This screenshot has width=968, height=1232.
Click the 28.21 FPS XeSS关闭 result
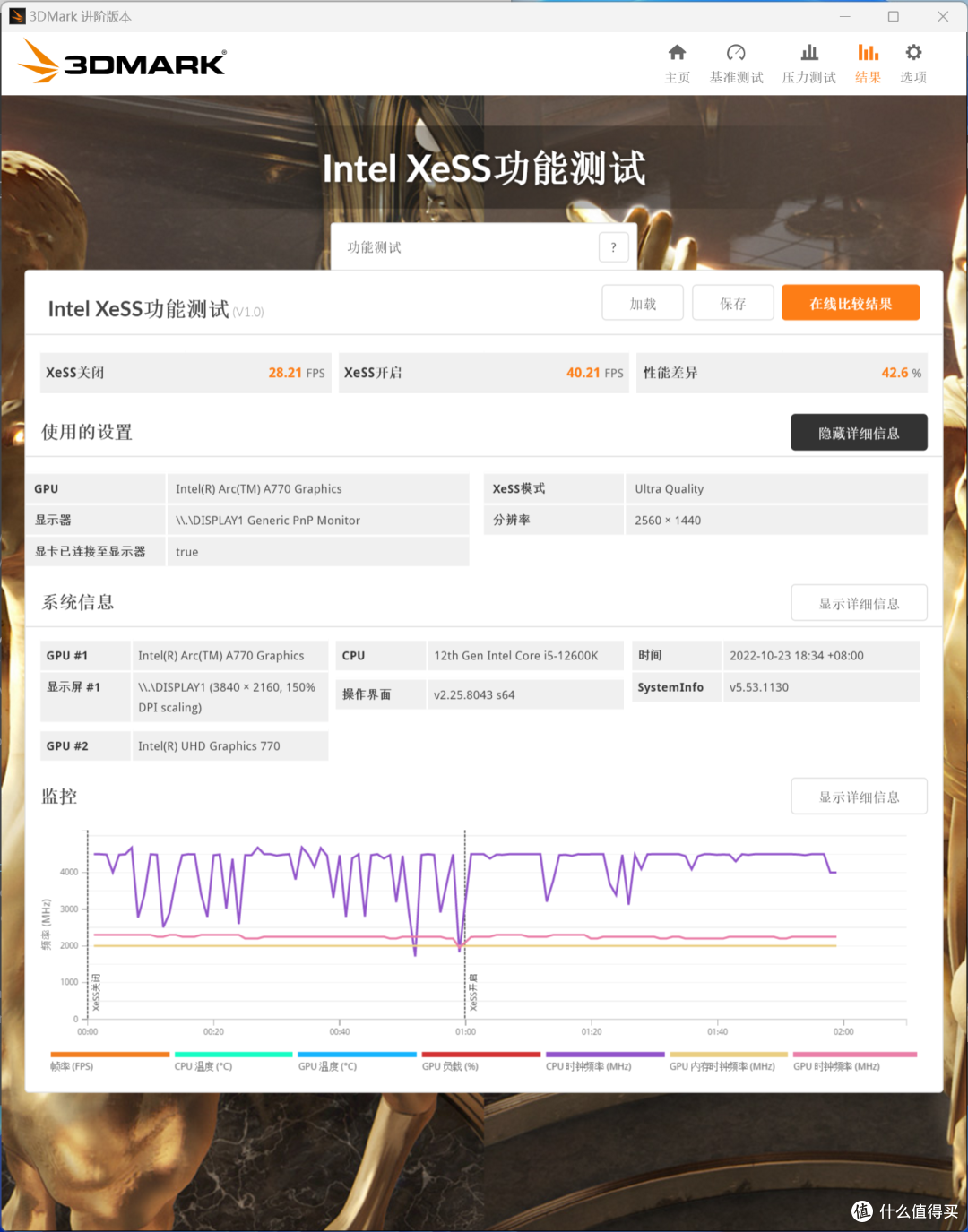pos(296,373)
